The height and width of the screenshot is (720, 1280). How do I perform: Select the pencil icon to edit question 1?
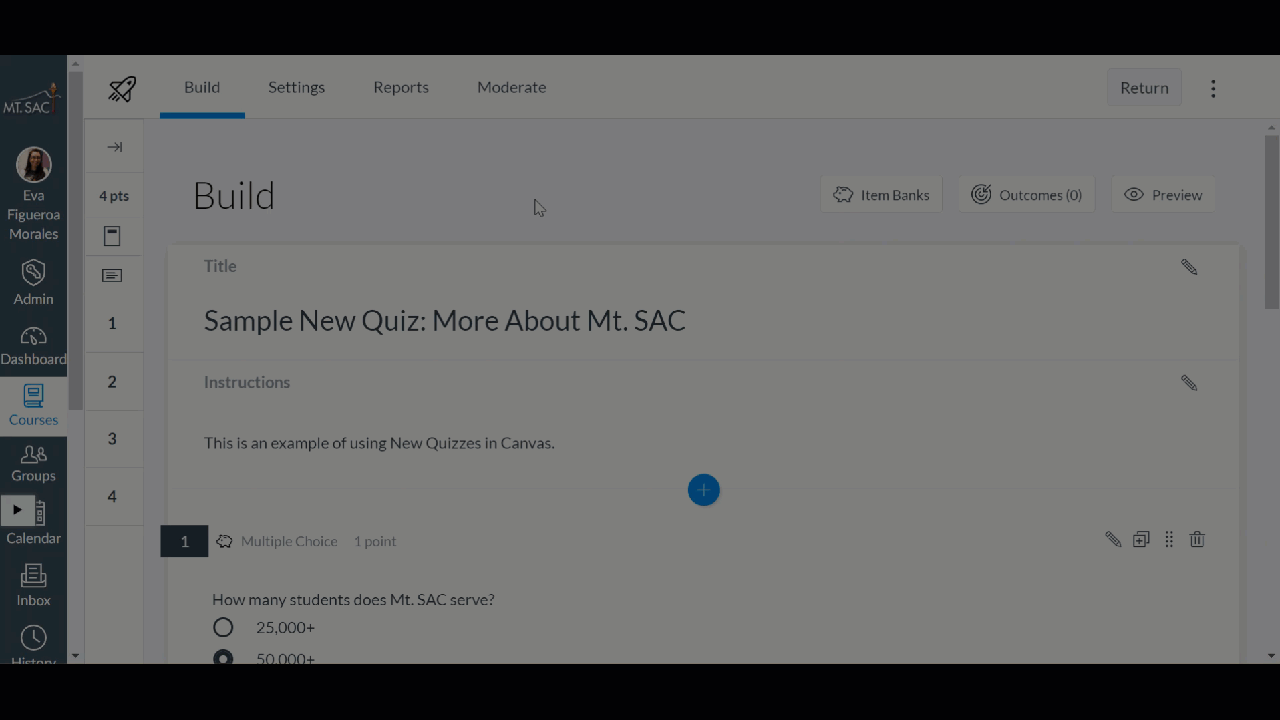click(x=1113, y=539)
